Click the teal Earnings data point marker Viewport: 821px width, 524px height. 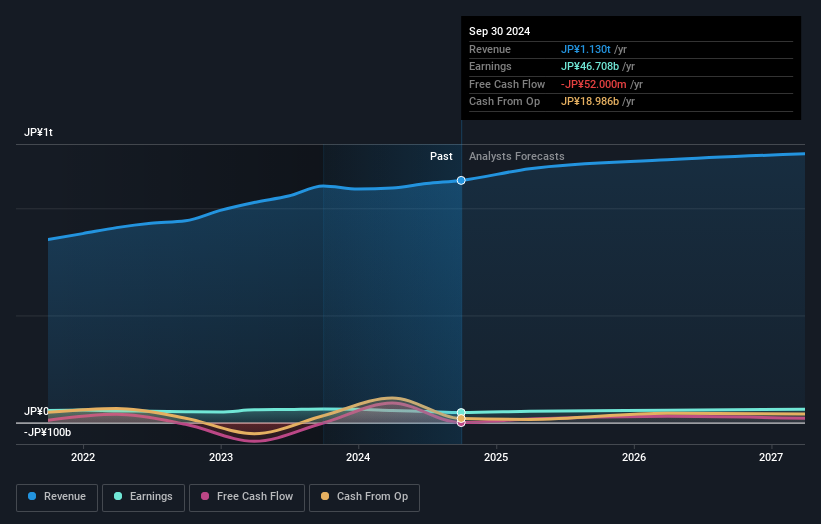tap(461, 412)
